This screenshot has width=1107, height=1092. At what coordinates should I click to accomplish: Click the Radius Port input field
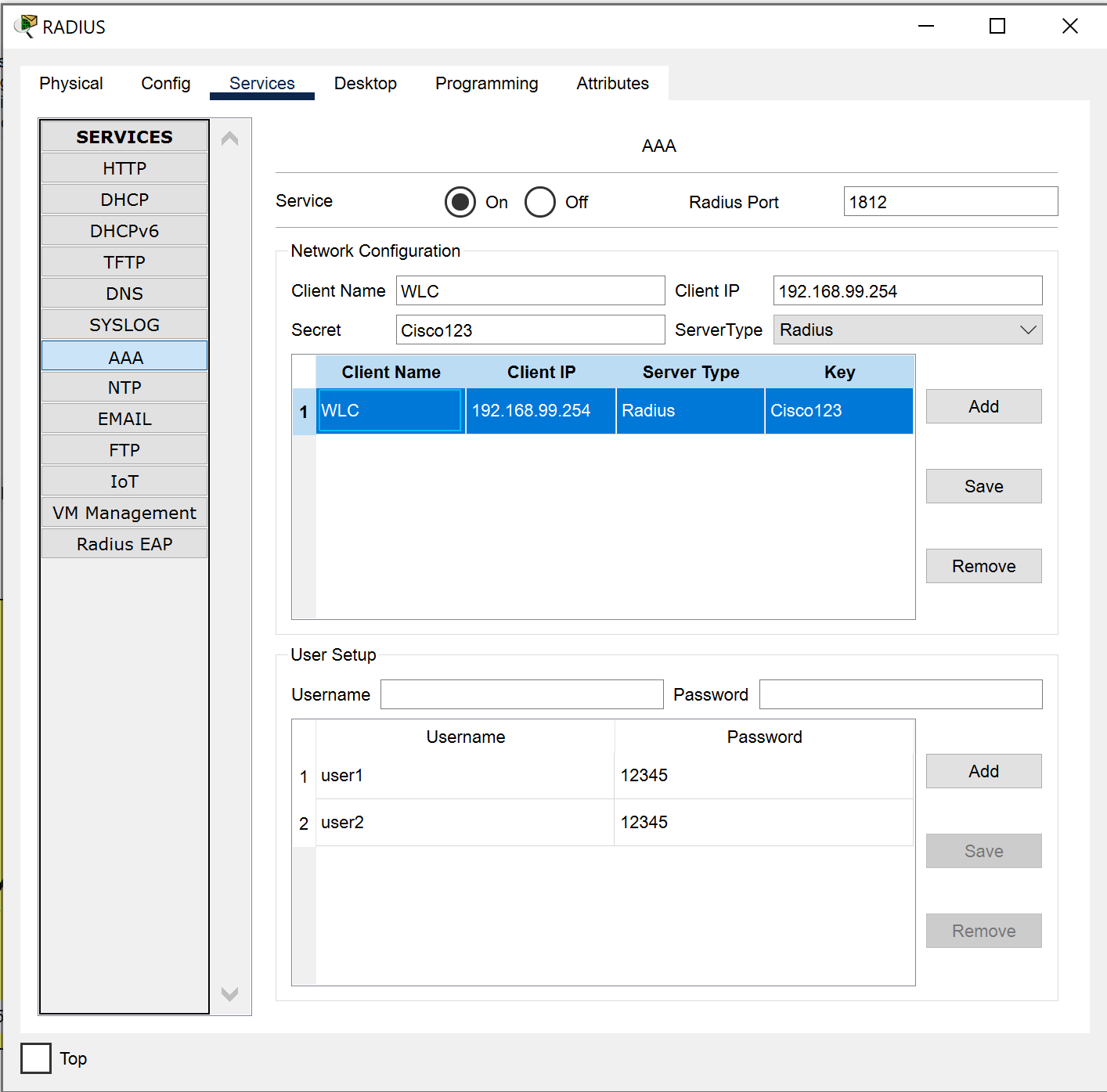tap(950, 202)
